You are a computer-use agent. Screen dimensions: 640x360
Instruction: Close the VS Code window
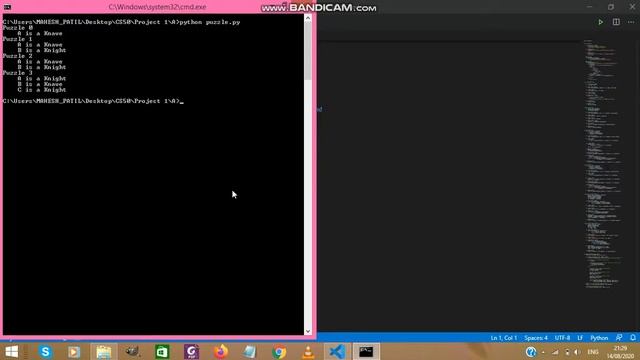pos(632,7)
